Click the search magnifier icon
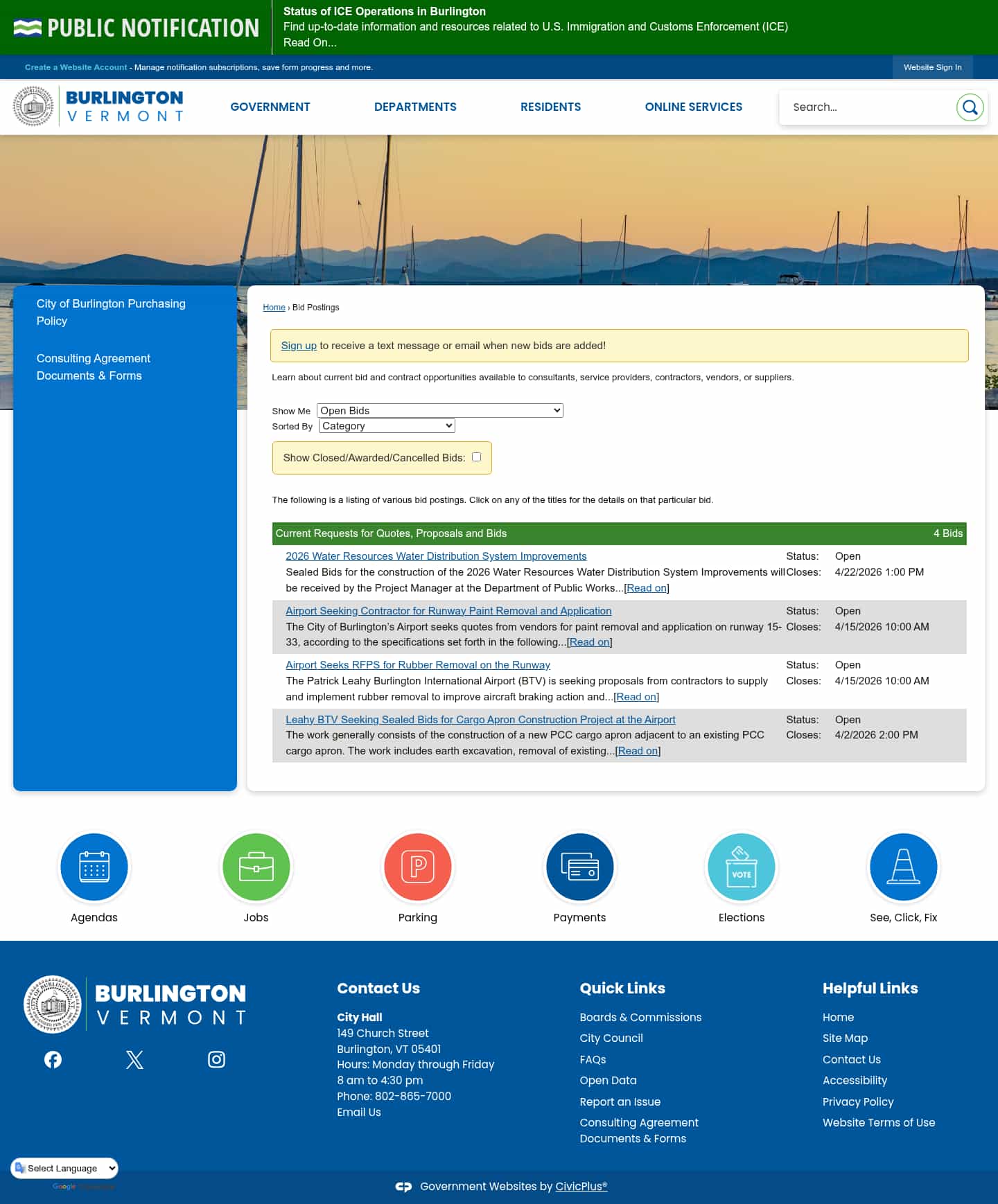Image resolution: width=998 pixels, height=1204 pixels. 970,107
